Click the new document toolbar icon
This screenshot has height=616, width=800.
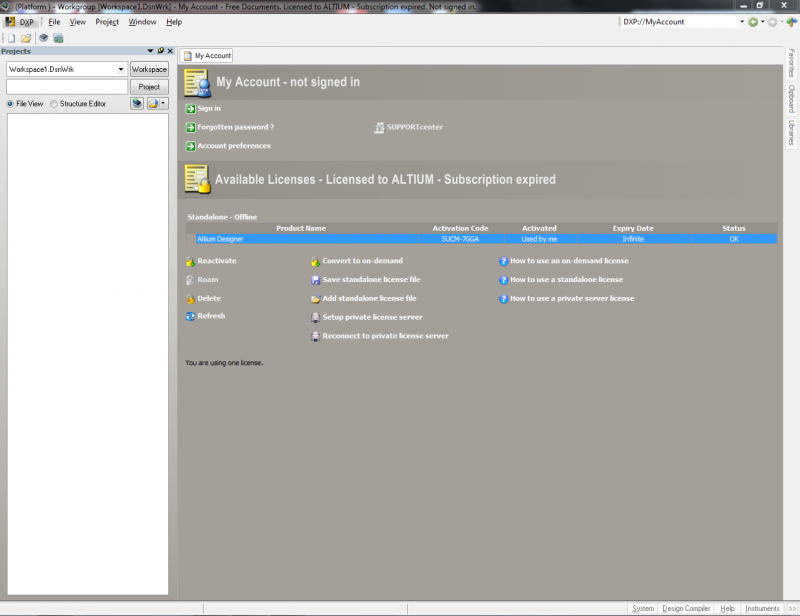pos(11,38)
